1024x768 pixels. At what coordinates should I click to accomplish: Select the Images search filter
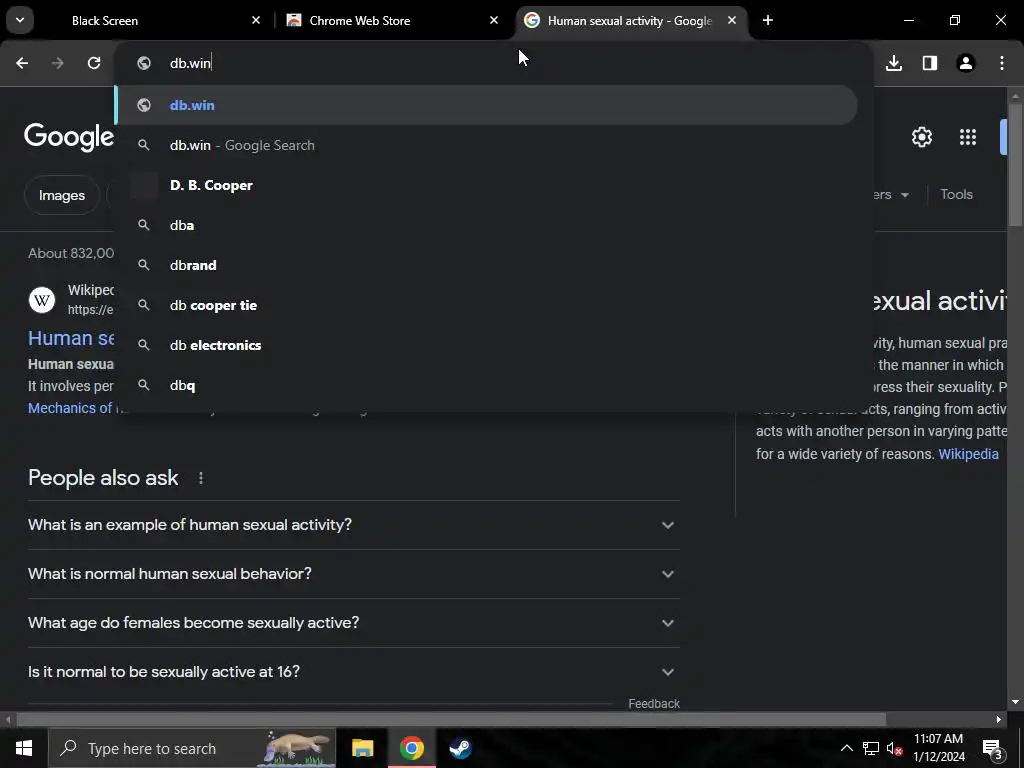tap(61, 195)
